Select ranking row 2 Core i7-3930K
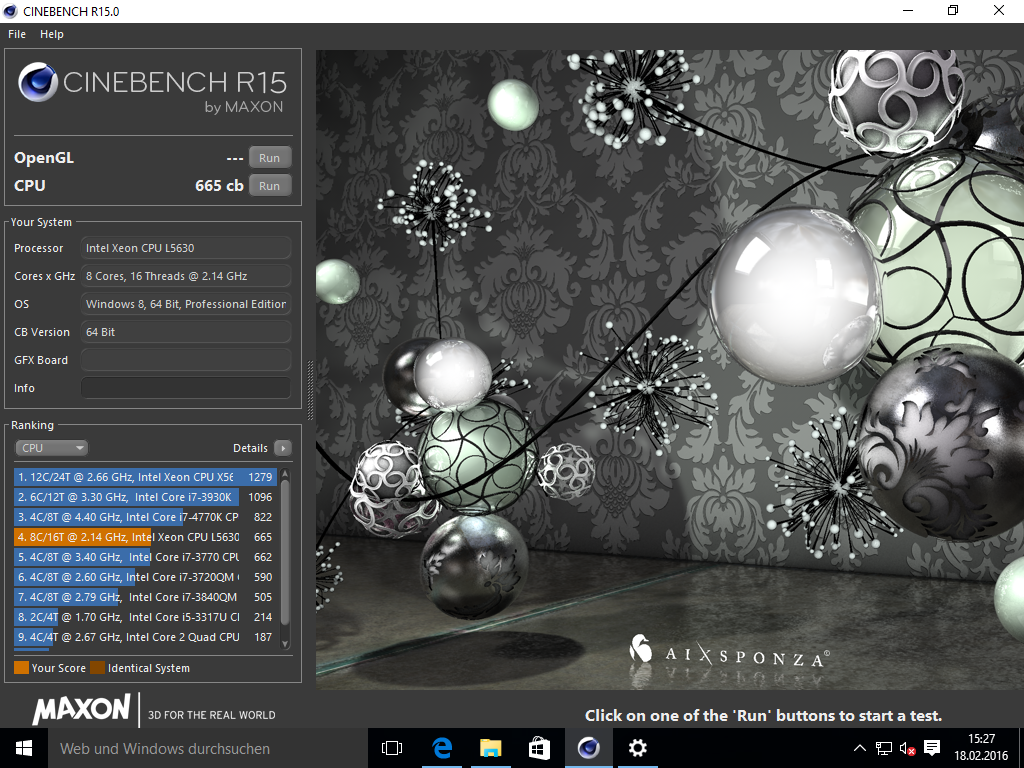Screen dimensions: 1024x768 pos(146,497)
